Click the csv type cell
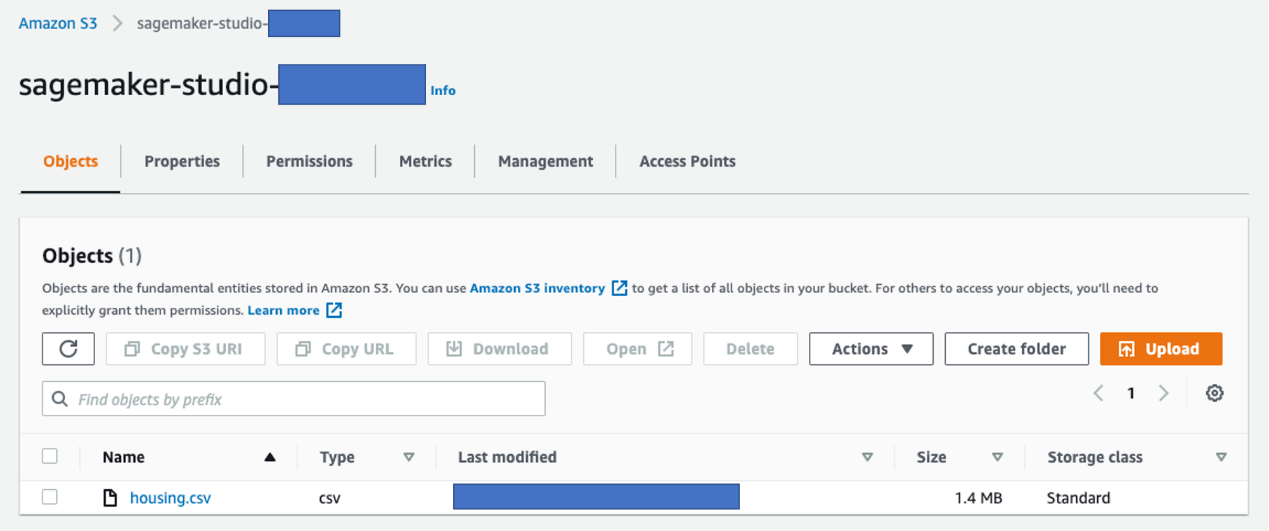This screenshot has width=1269, height=531. click(331, 498)
